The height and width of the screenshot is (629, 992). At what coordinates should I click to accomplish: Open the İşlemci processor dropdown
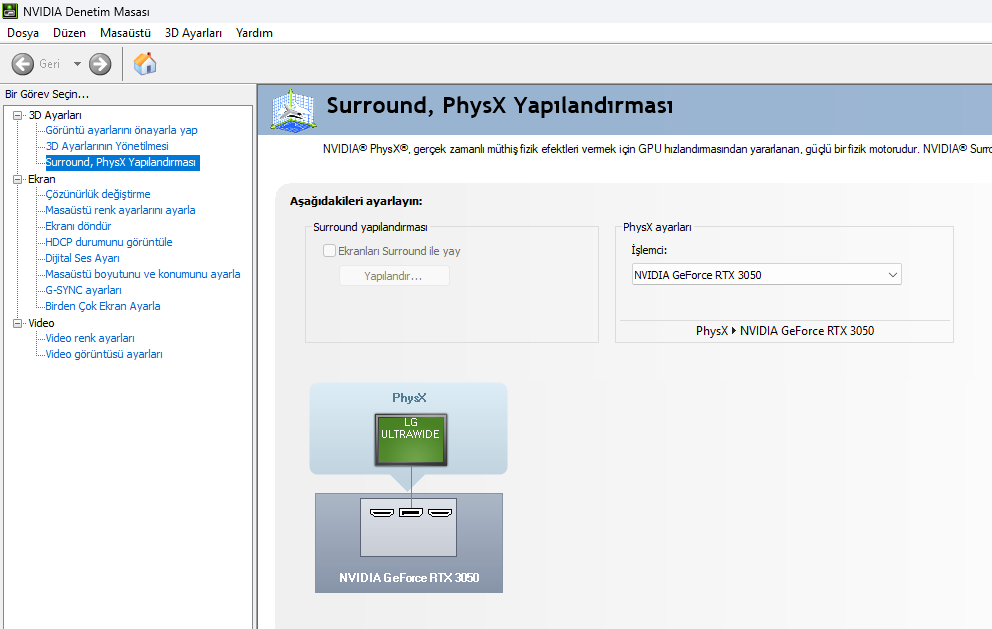pos(766,275)
